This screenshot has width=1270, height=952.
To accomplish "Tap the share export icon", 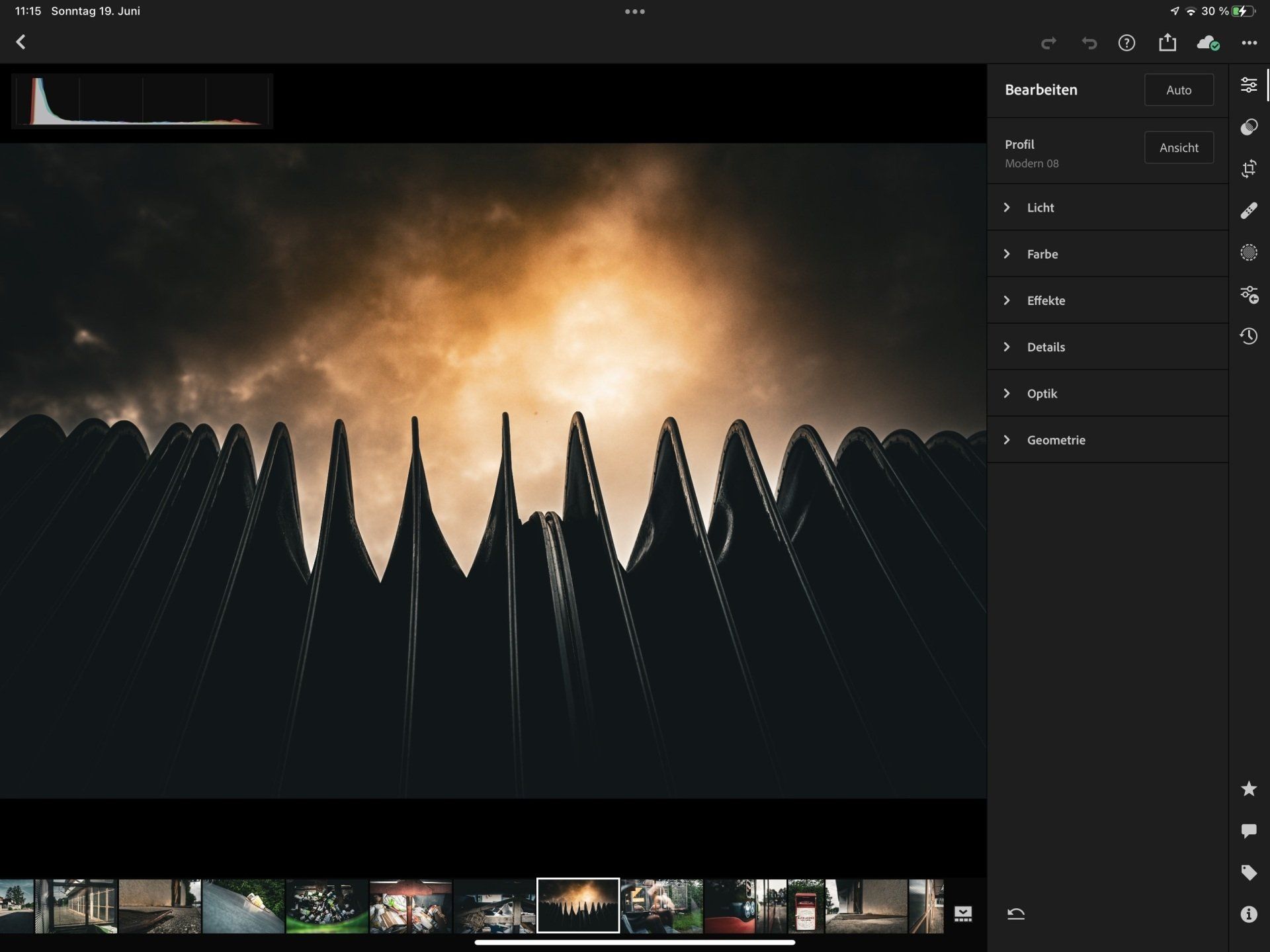I will pos(1167,43).
